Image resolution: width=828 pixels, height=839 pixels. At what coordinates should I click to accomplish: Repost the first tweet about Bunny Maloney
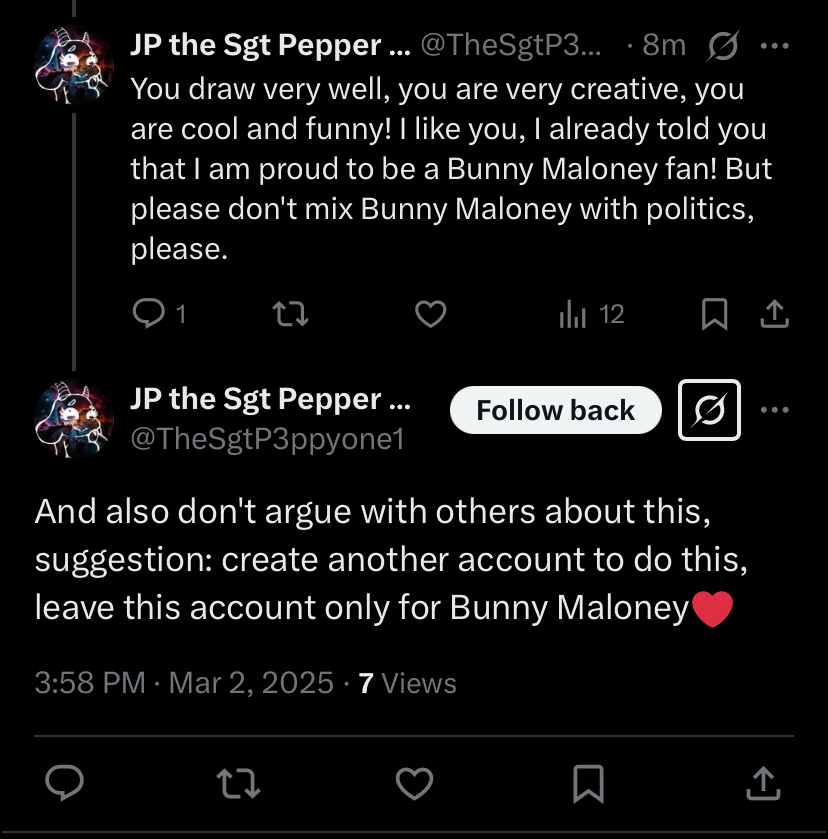pos(290,315)
